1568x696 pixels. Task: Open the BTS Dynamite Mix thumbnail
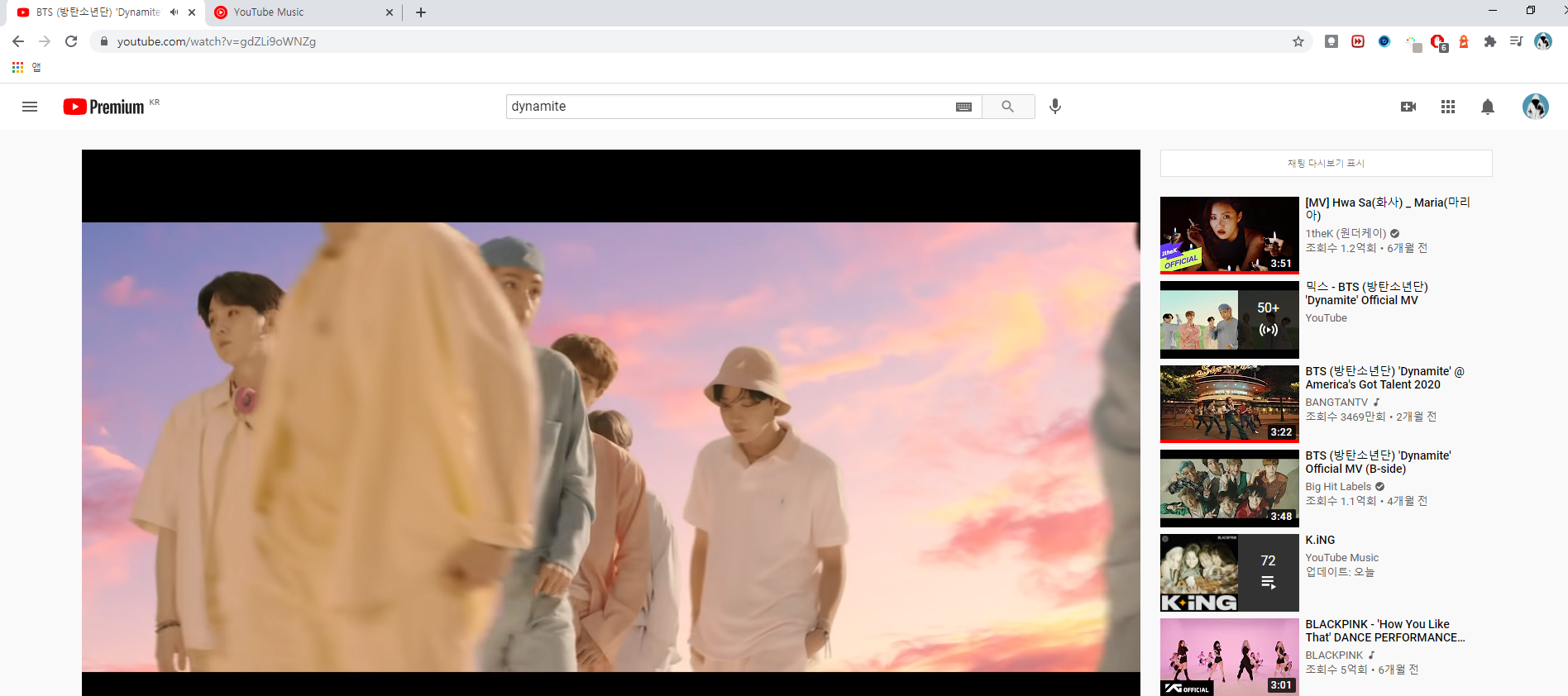coord(1229,320)
